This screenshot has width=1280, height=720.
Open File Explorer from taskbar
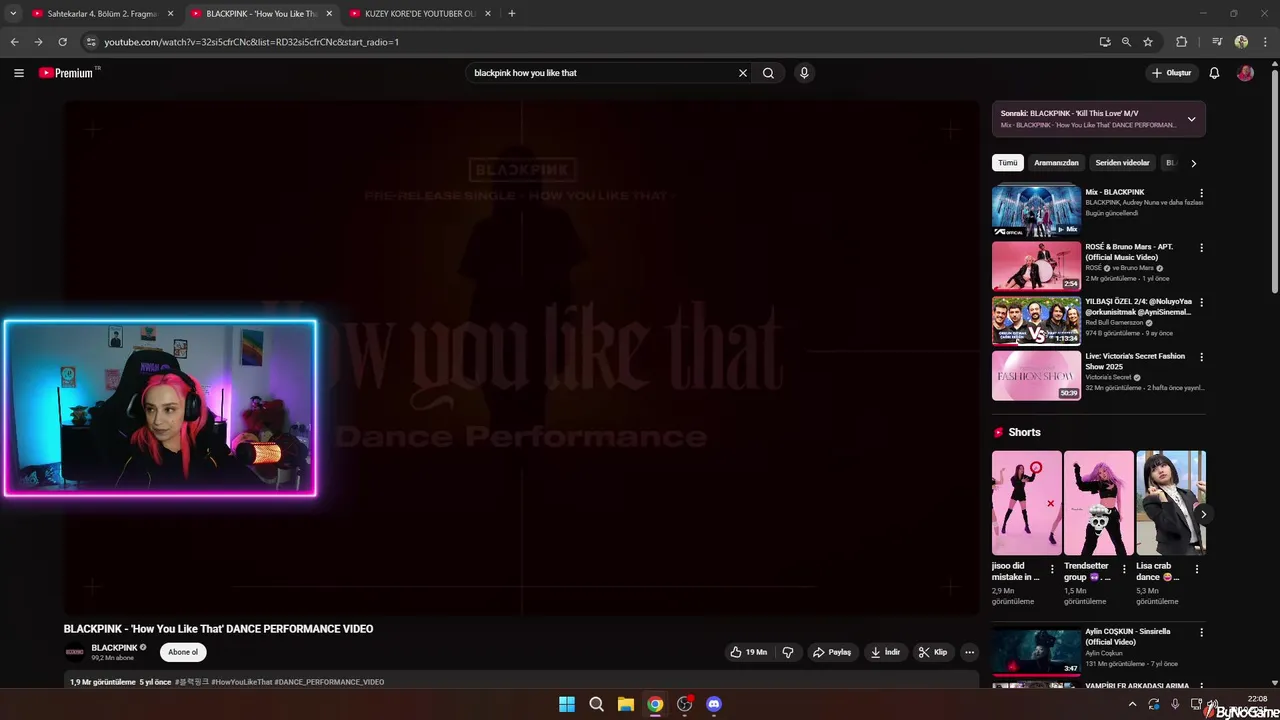coord(625,704)
